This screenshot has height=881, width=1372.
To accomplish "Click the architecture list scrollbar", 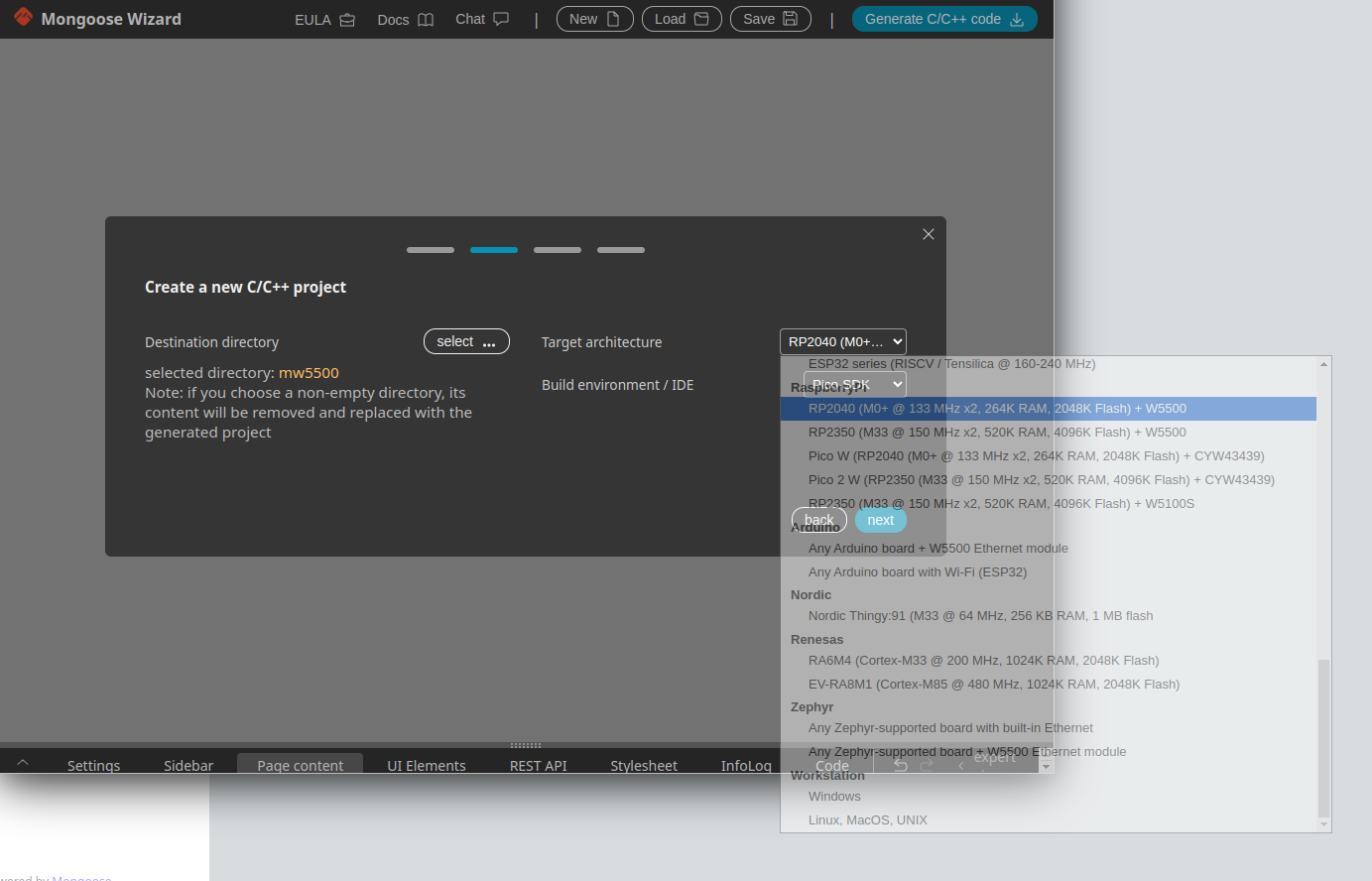I will (x=1323, y=734).
